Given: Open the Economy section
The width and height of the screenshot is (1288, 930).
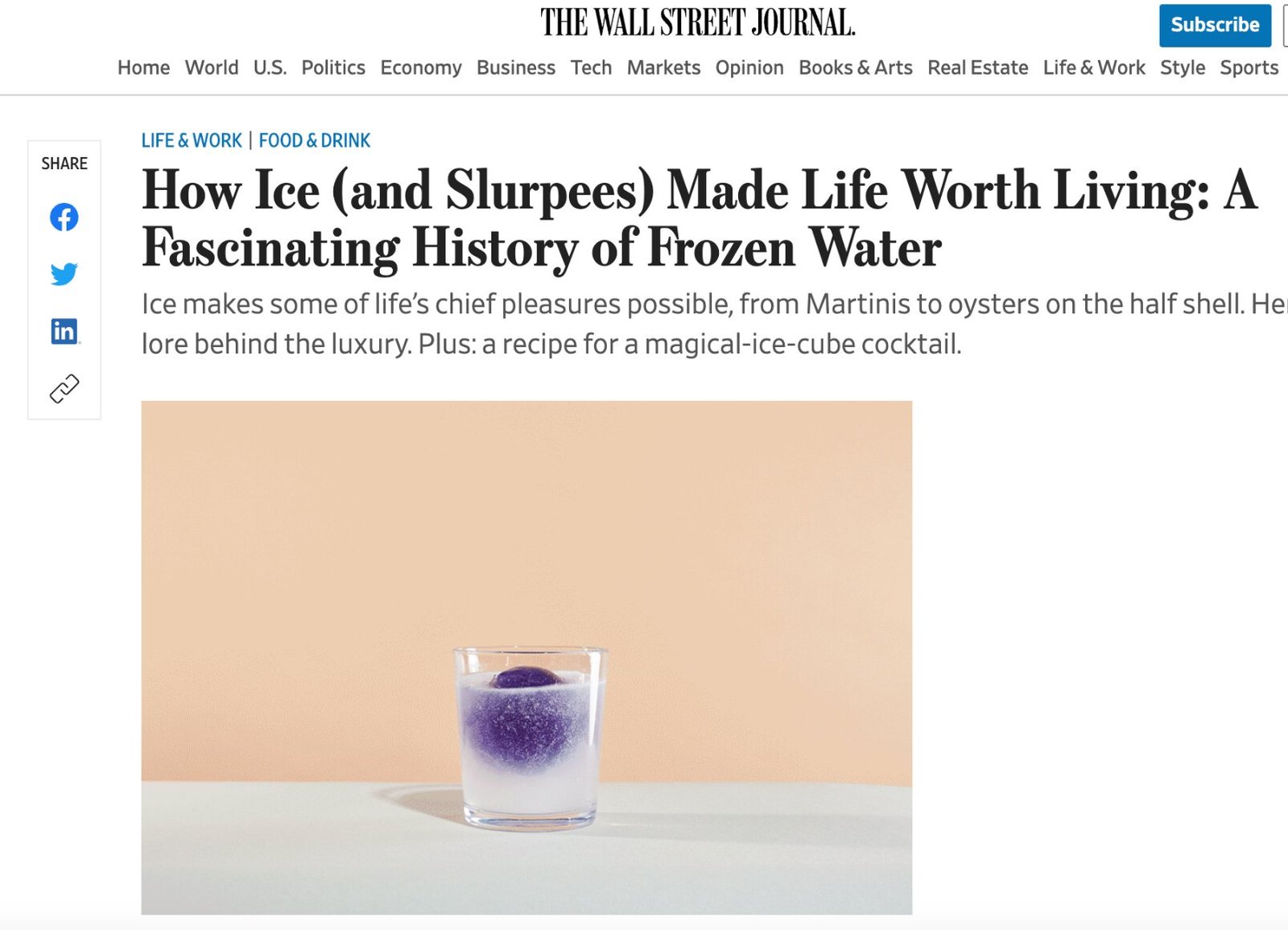Looking at the screenshot, I should click(421, 68).
